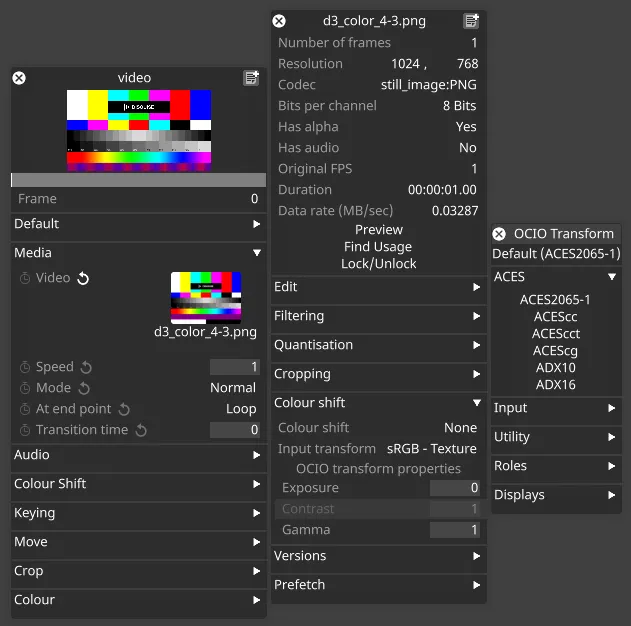Close the d3_color_4-3.png panel
The image size is (631, 626).
[279, 21]
